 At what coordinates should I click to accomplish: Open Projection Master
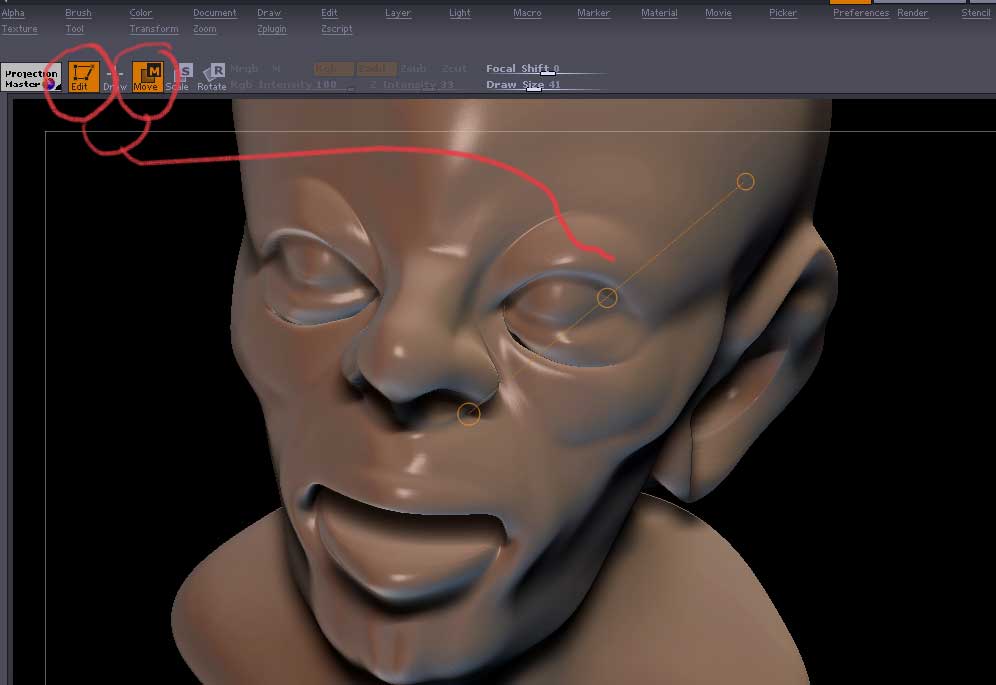coord(31,78)
